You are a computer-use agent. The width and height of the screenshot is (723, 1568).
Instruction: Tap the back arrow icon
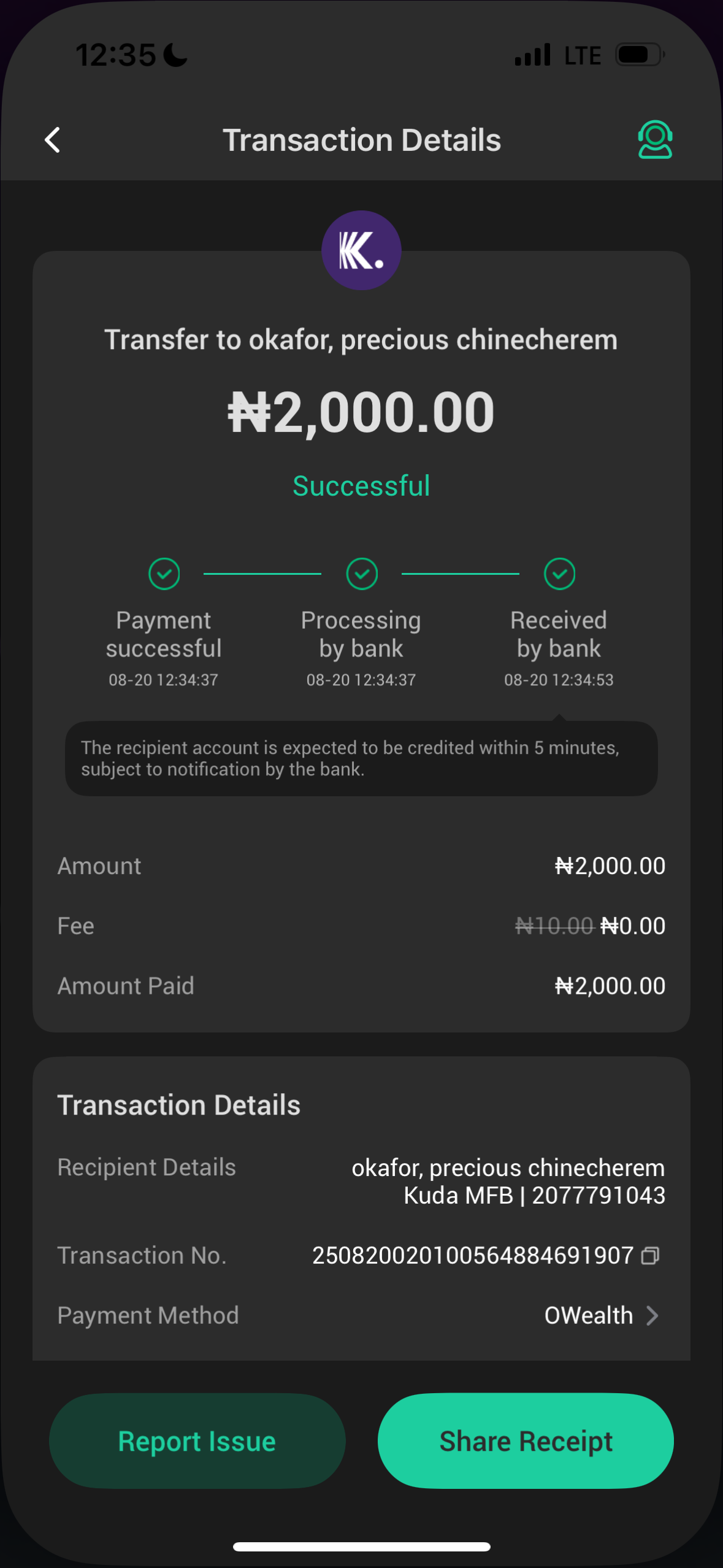[53, 140]
